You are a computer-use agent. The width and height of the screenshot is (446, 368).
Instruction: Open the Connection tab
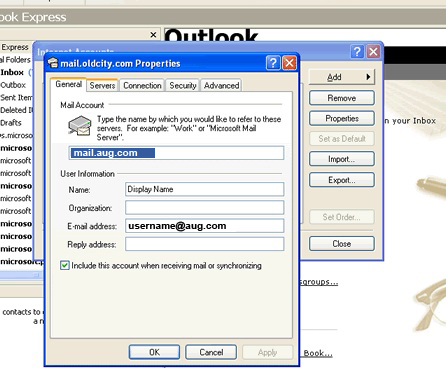point(142,86)
